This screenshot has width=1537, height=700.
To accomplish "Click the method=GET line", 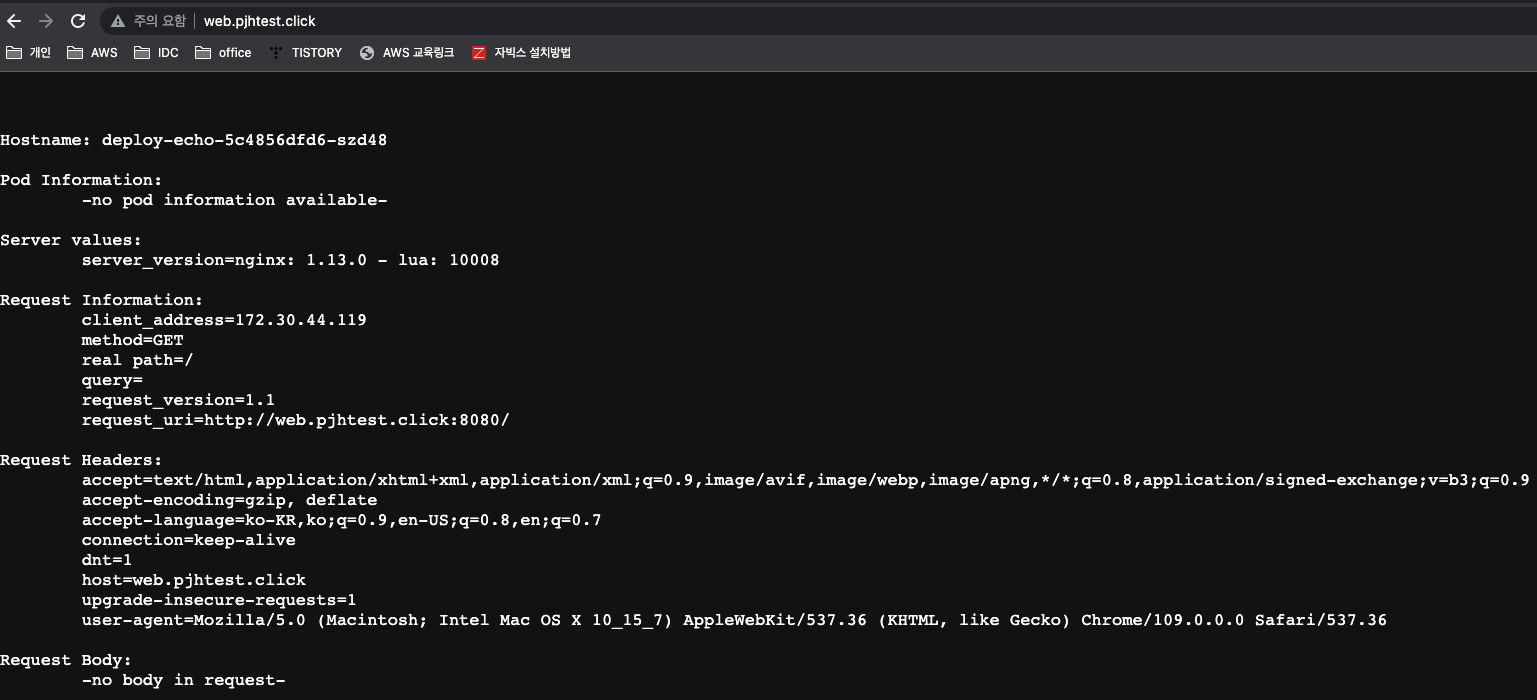I will tap(133, 340).
